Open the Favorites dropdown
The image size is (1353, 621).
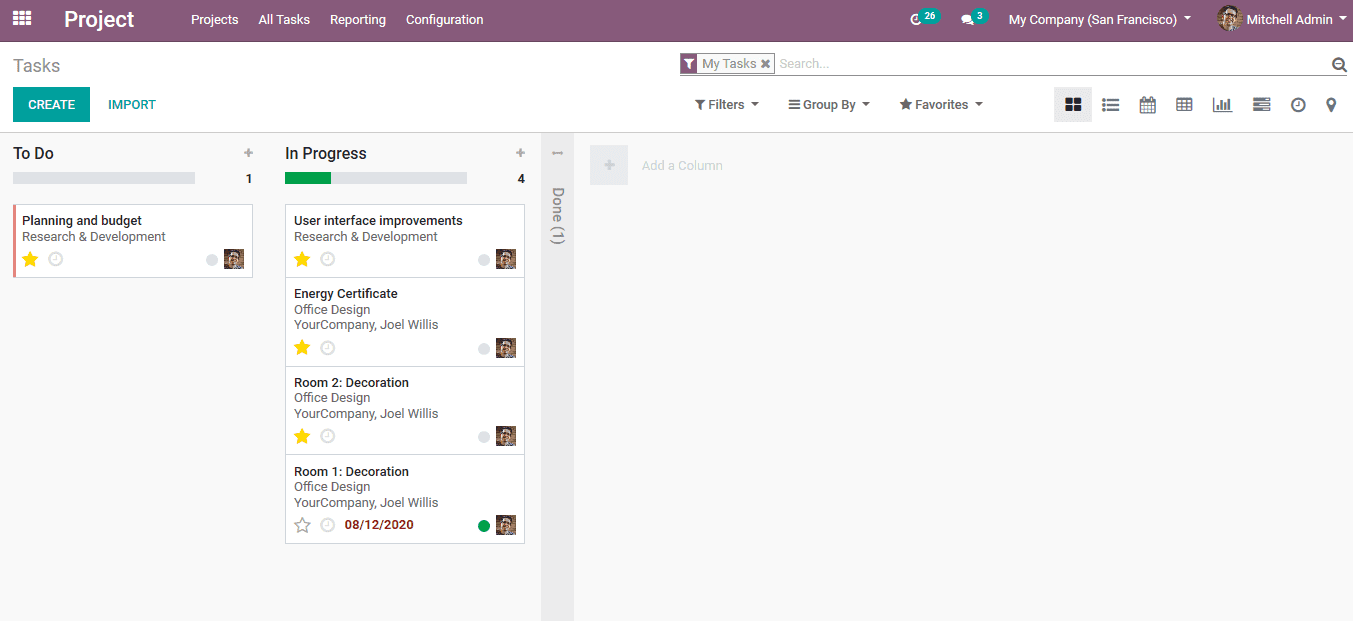941,104
